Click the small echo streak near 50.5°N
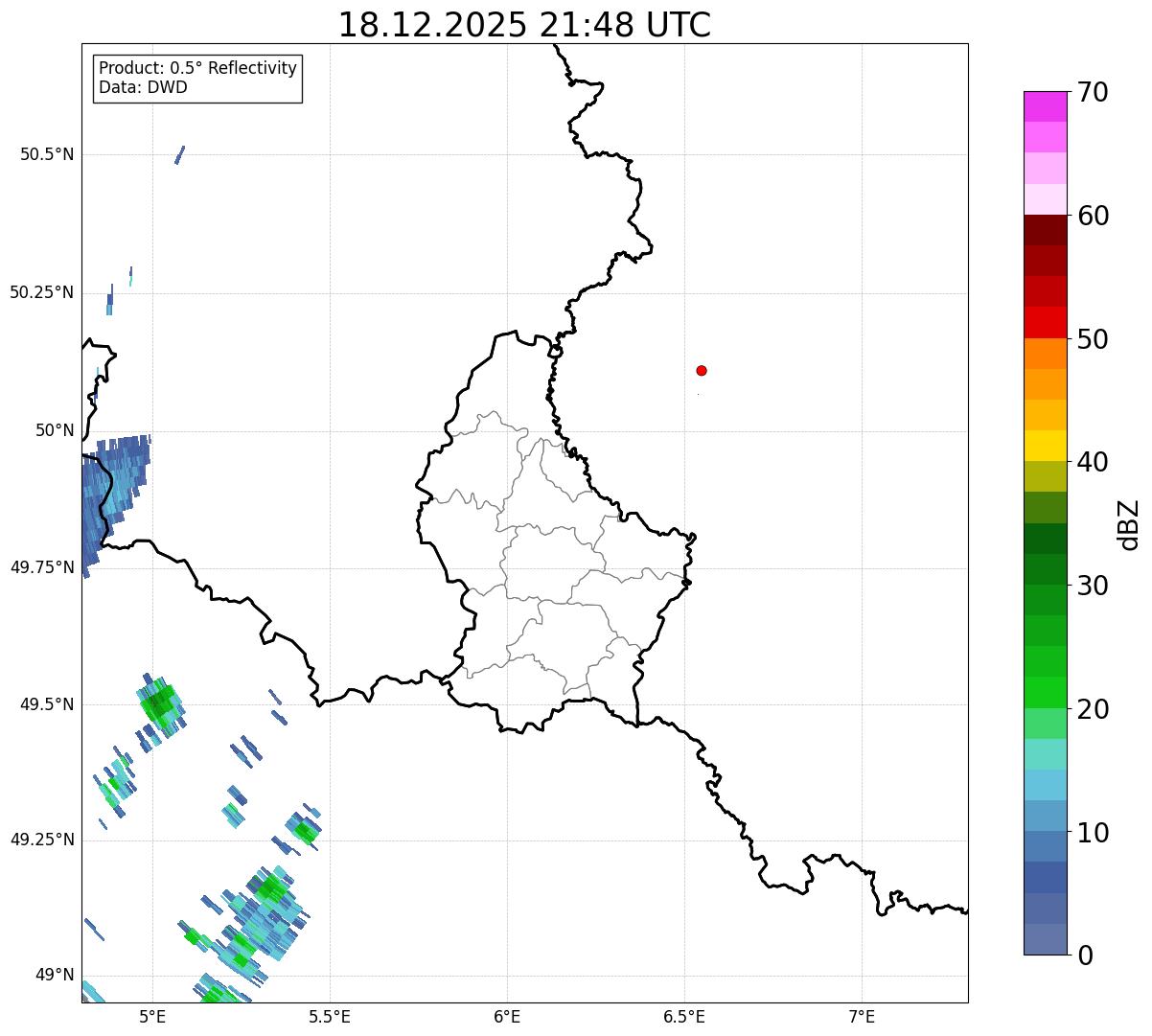This screenshot has height=1036, width=1152. tap(179, 154)
